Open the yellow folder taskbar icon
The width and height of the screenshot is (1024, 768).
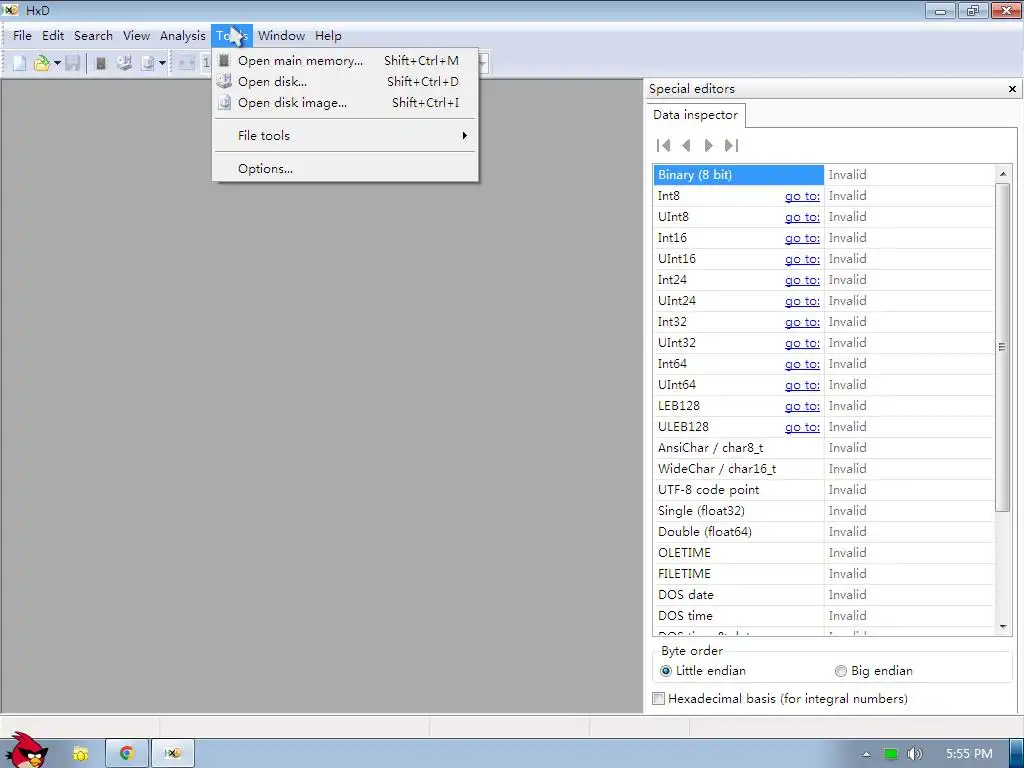coord(80,754)
